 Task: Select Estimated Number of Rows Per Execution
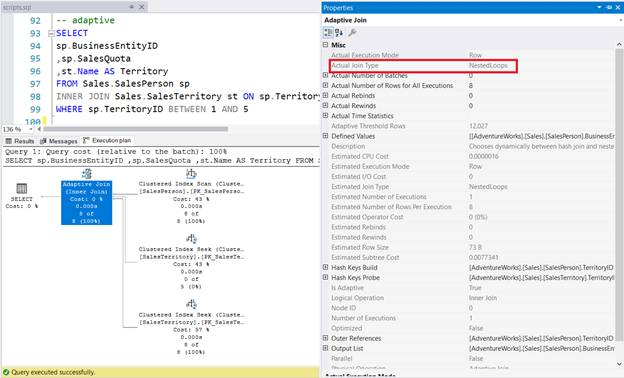pos(472,207)
